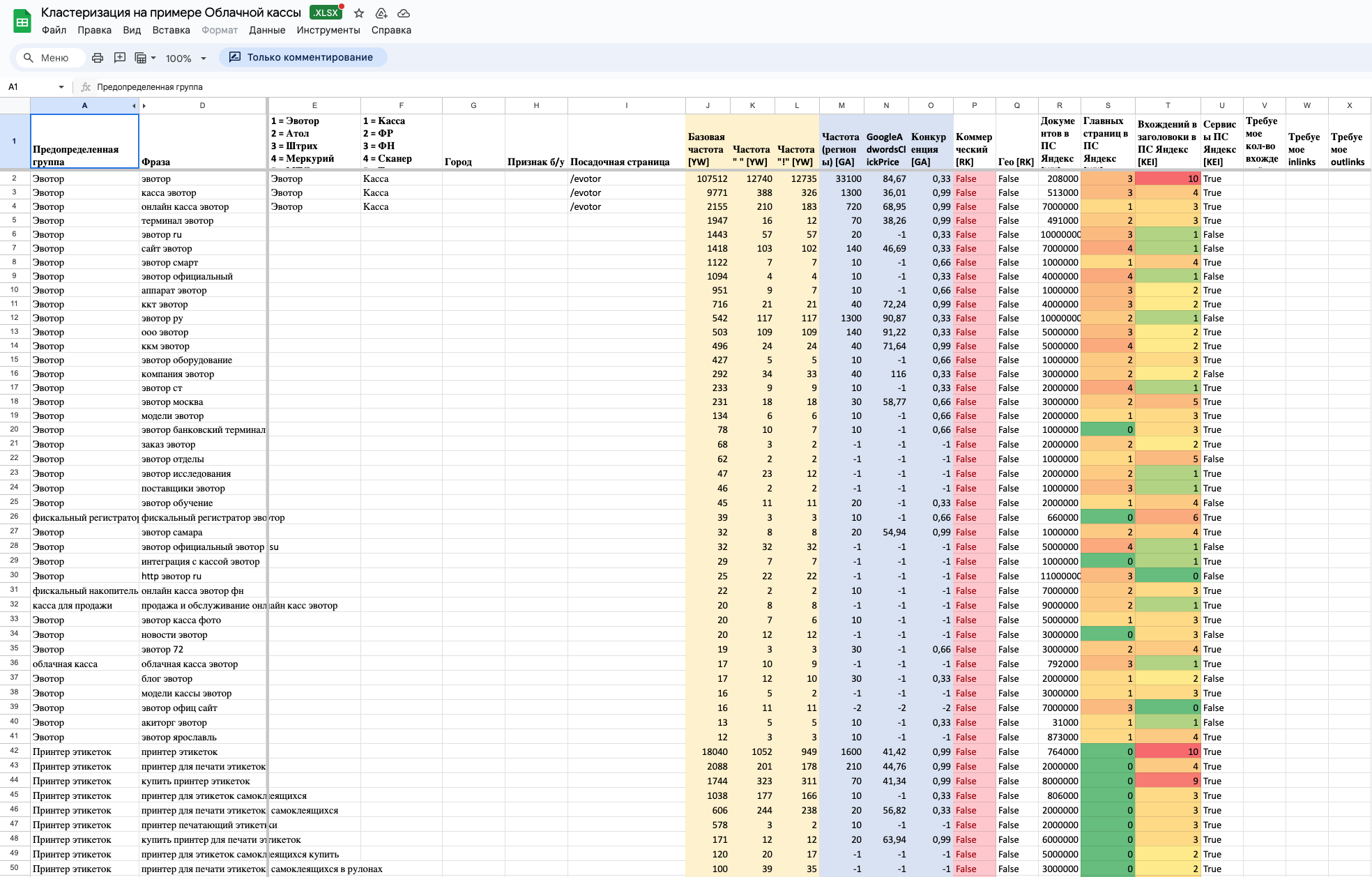The image size is (1372, 877).
Task: Star this document
Action: 359,13
